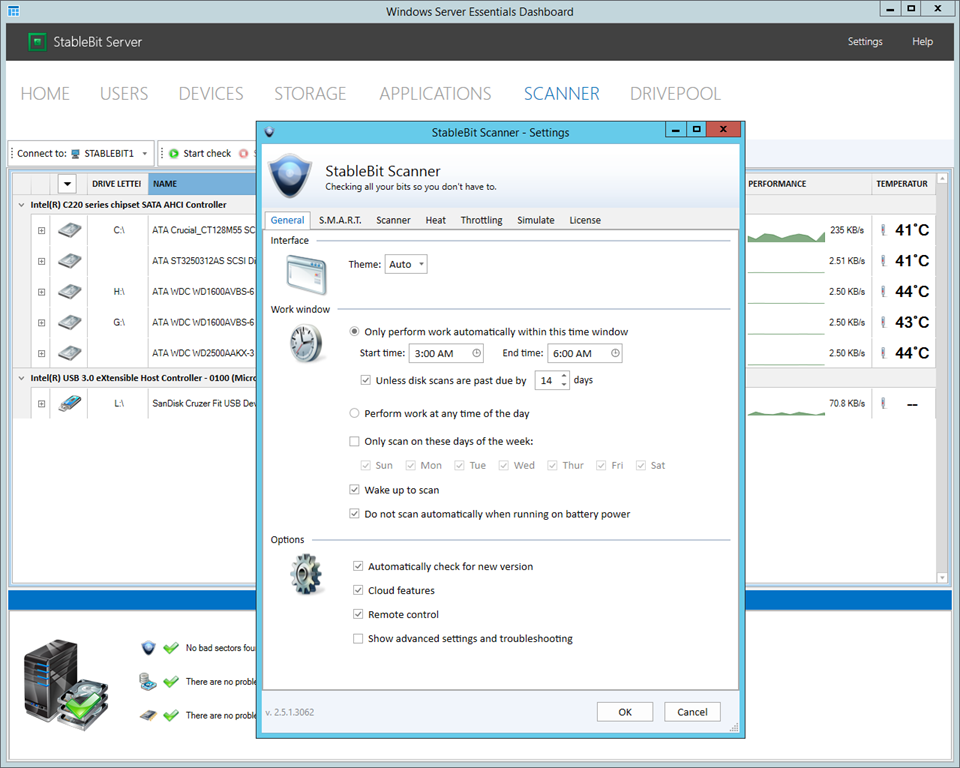Viewport: 960px width, 768px height.
Task: Enable Show advanced settings and troubleshooting
Action: point(358,639)
